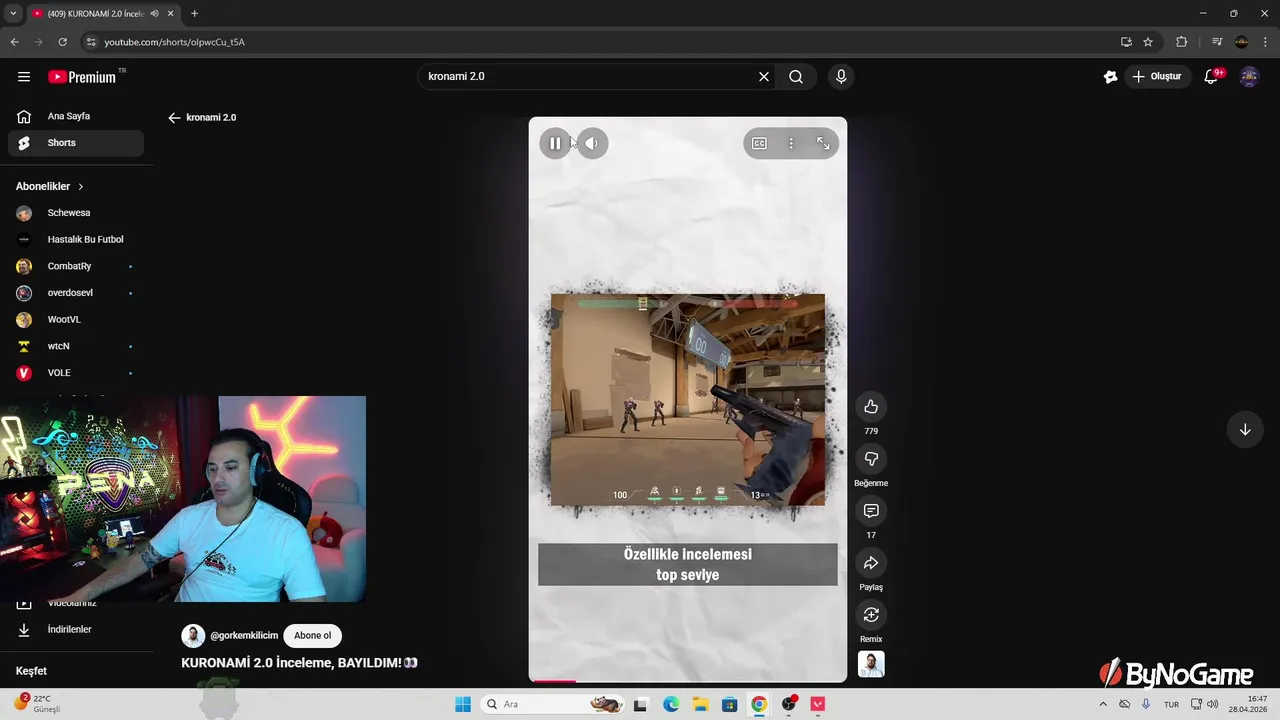Go to next Short with down arrow
This screenshot has width=1280, height=720.
point(1245,430)
